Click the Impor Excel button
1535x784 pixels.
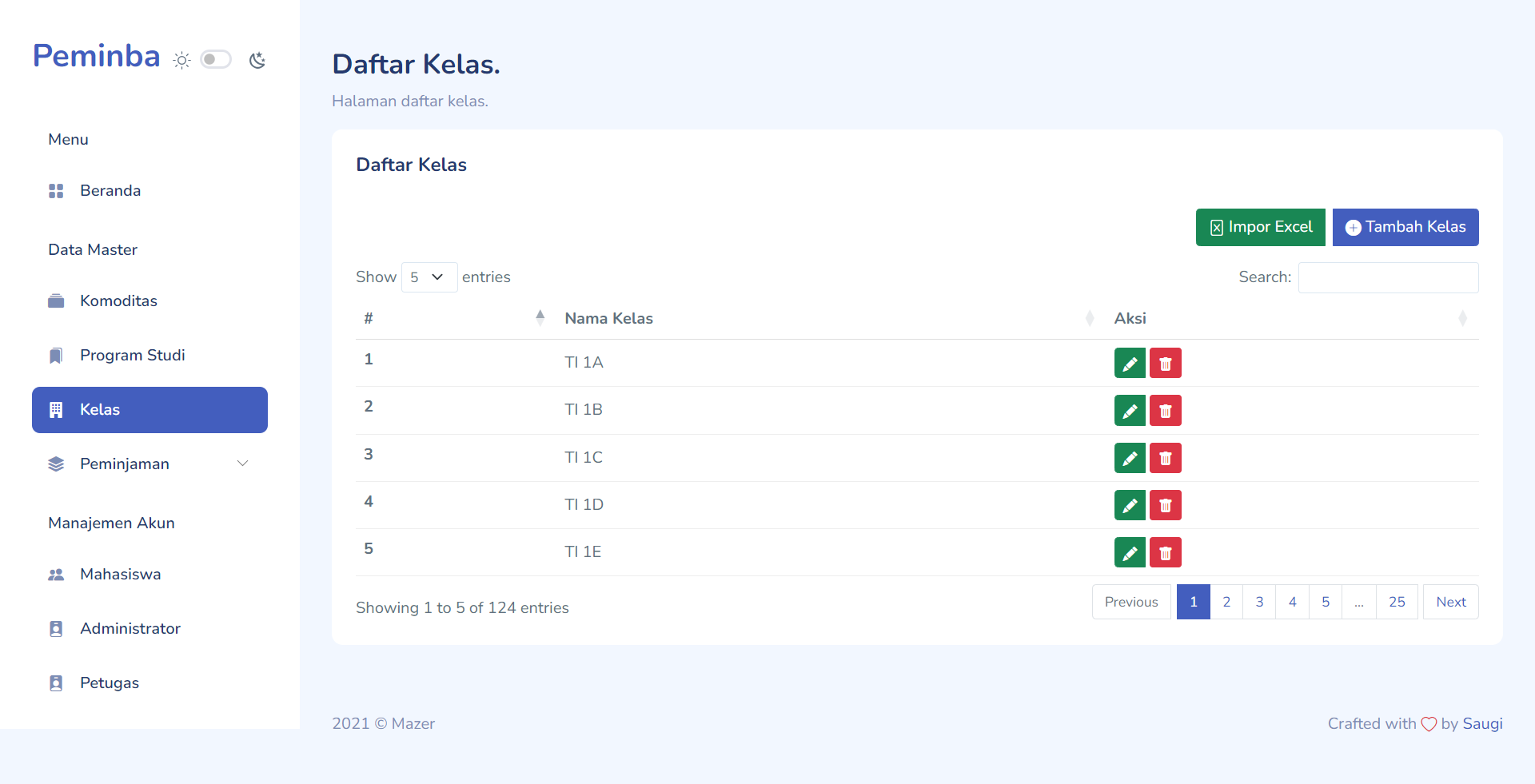coord(1260,227)
